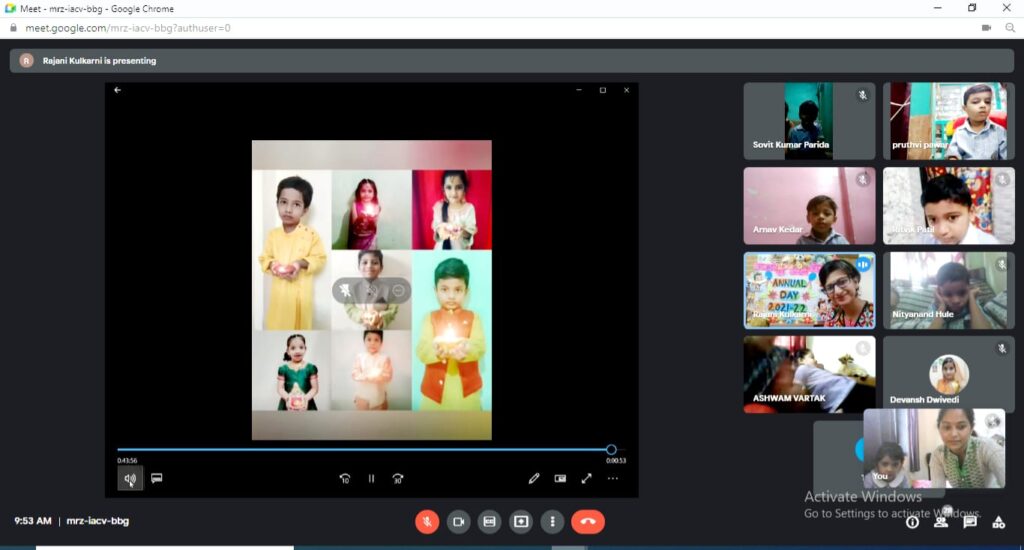Click the pencil edit icon in video player
1024x550 pixels.
534,479
